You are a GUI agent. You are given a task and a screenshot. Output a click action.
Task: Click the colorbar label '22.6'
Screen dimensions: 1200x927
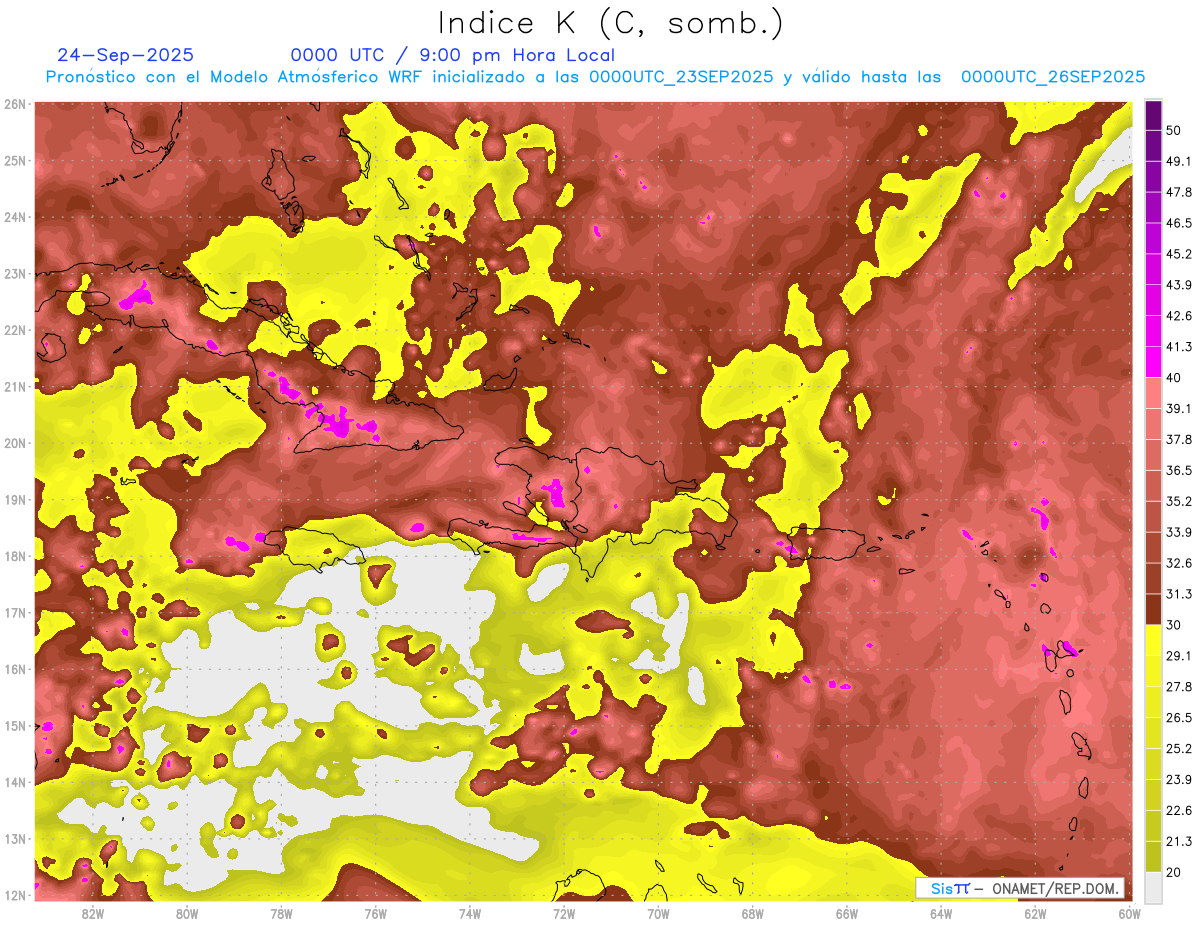(x=1179, y=811)
